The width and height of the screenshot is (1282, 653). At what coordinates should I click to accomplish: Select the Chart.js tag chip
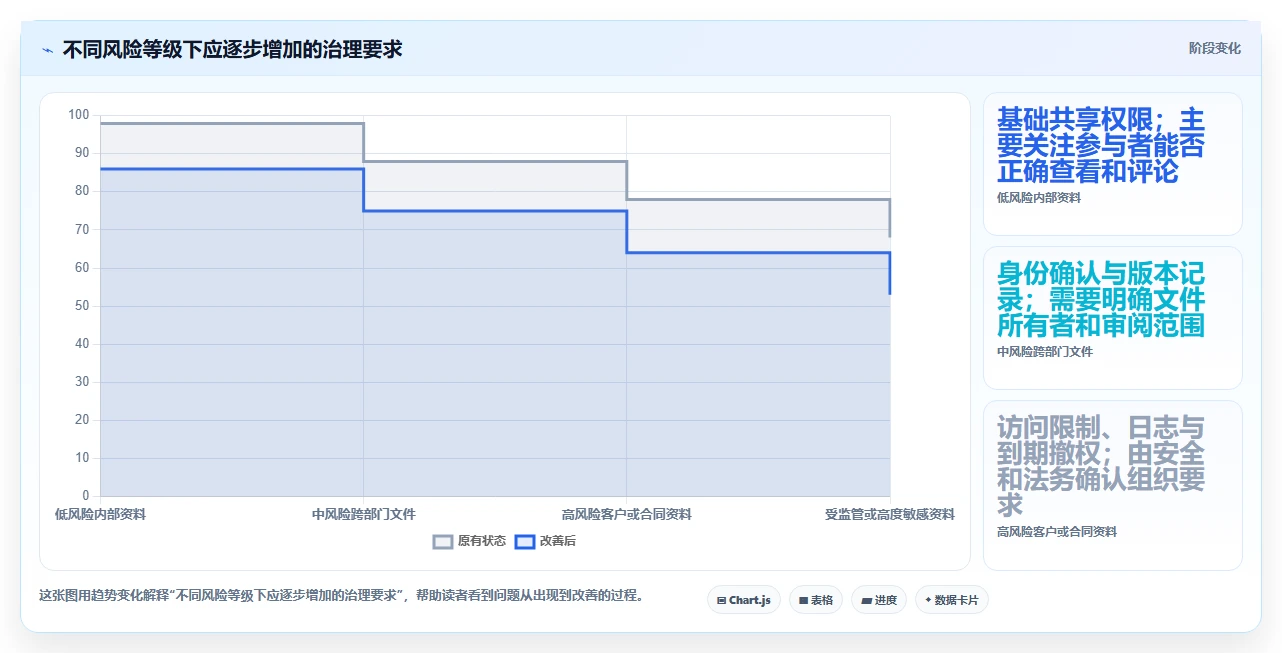tap(744, 600)
